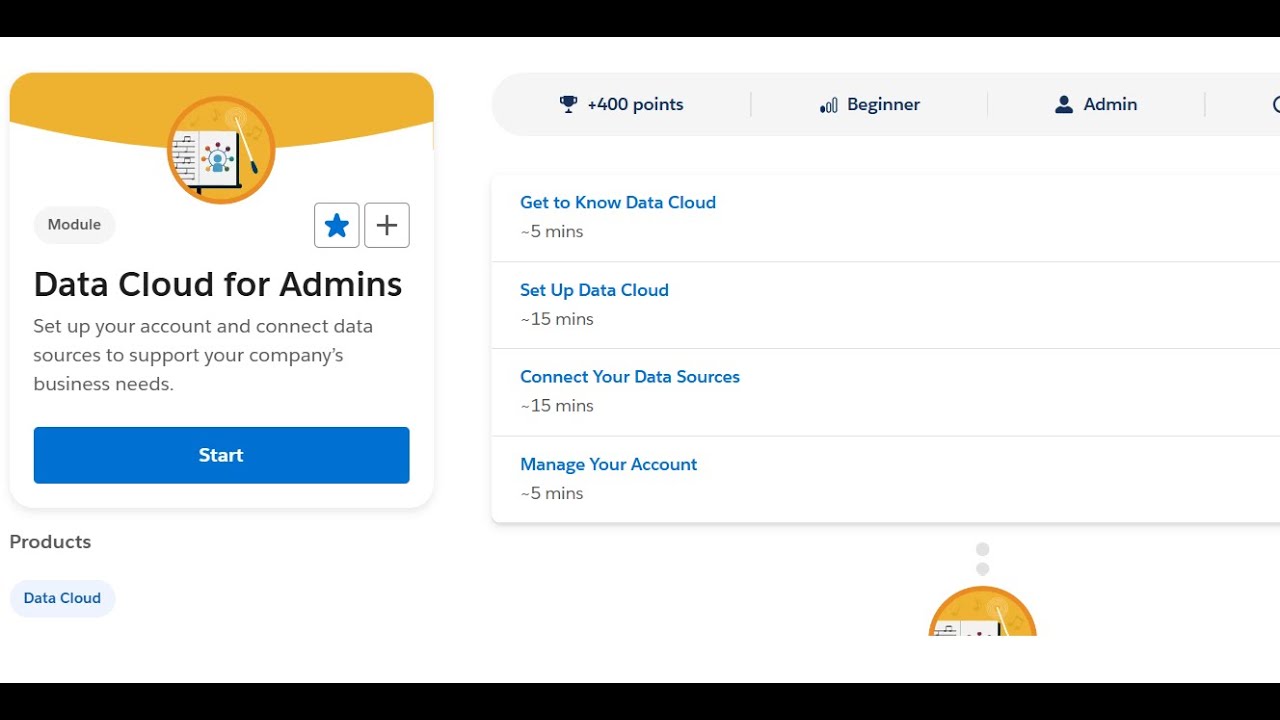Click ~5 mins under Get to Know Data Cloud
The image size is (1280, 720).
[x=551, y=231]
